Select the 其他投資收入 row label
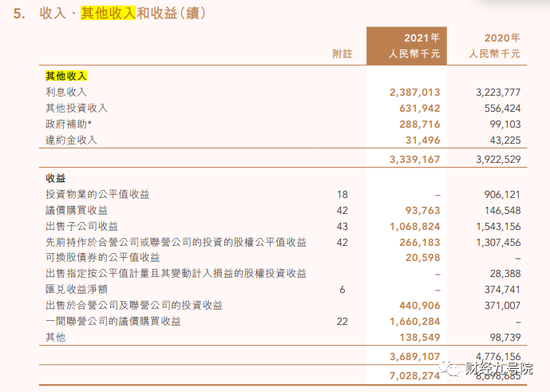This screenshot has height=392, width=550. pyautogui.click(x=76, y=108)
